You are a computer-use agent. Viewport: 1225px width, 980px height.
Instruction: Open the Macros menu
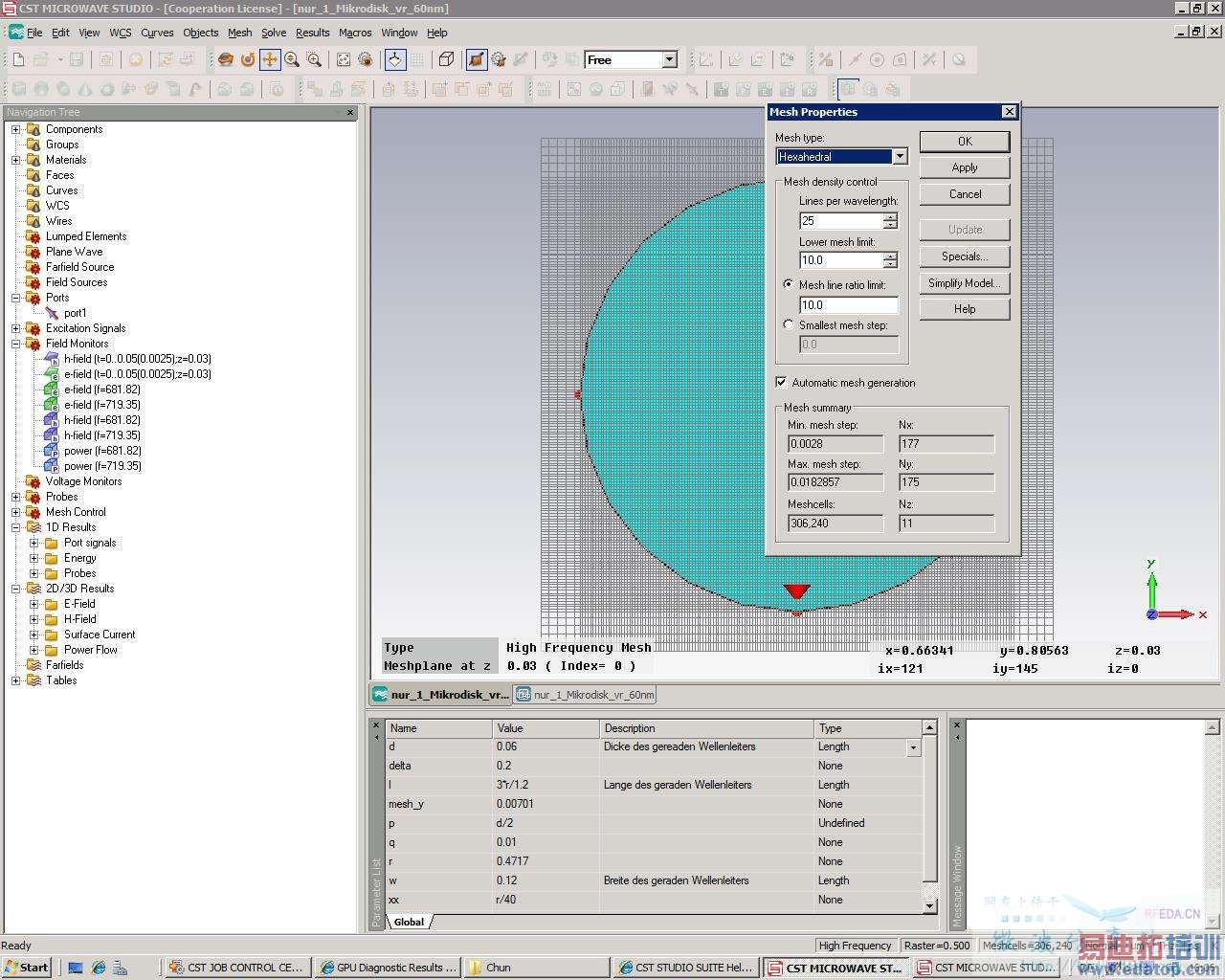coord(355,33)
